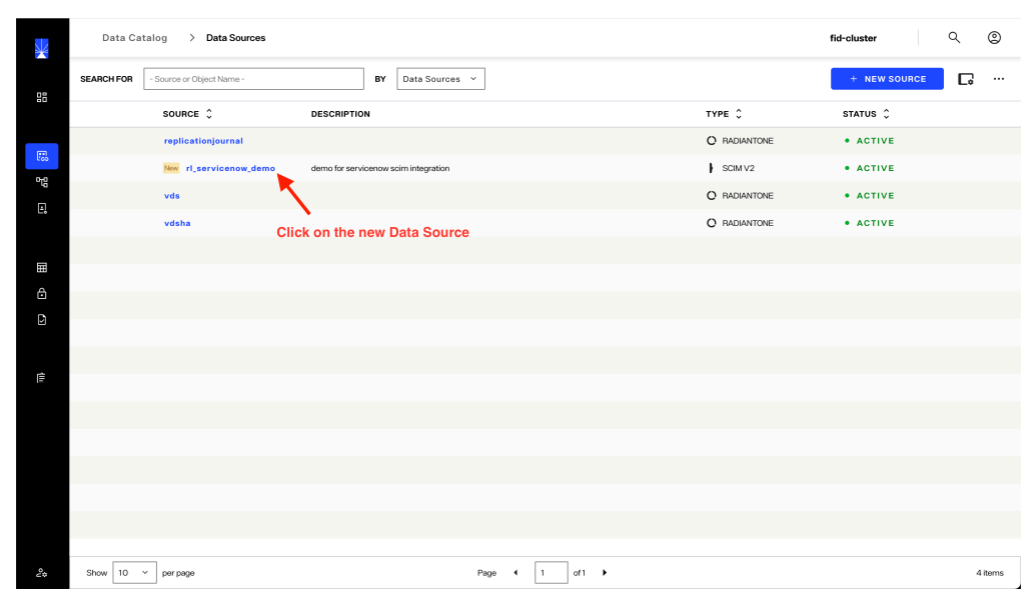1034x601 pixels.
Task: Click the New Source button
Action: 887,79
